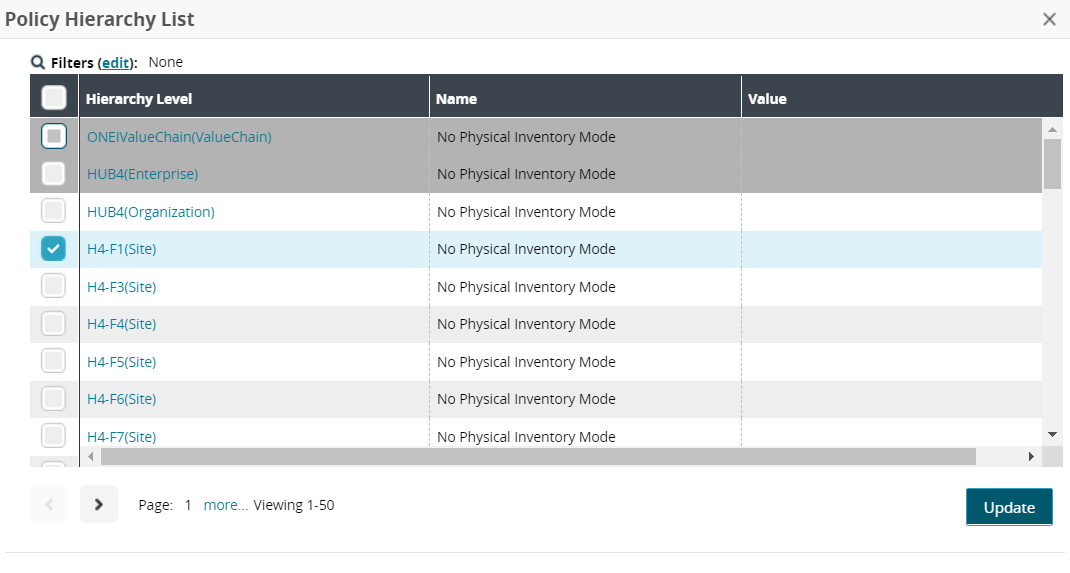Open the more... pages link
Screen dimensions: 1070x573
(x=225, y=505)
